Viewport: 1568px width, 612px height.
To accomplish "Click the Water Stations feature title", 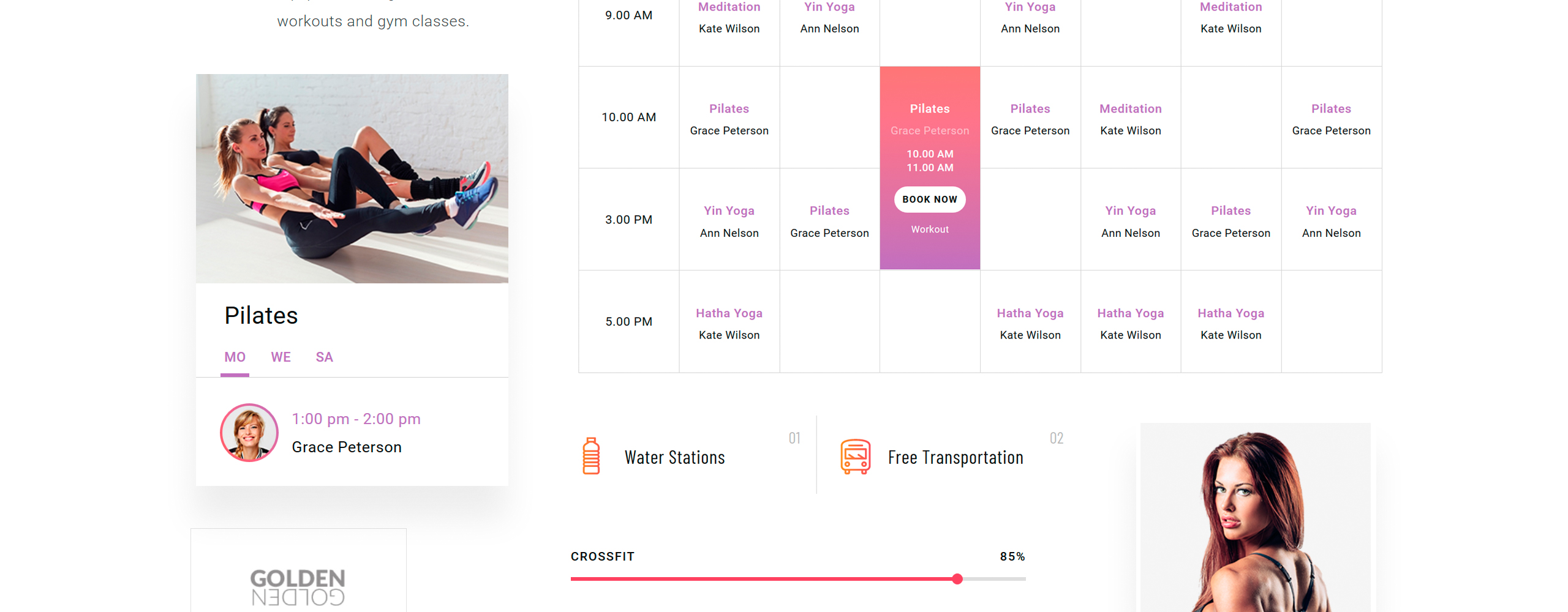I will [x=674, y=457].
